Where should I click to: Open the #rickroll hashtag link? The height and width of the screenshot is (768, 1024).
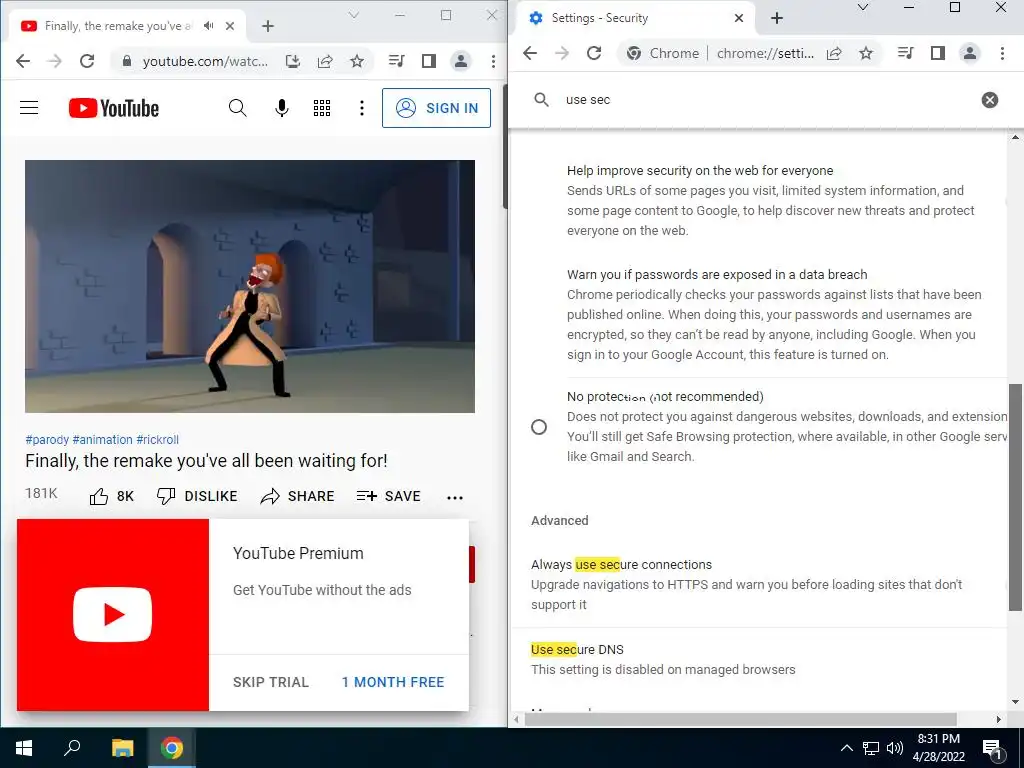coord(157,440)
